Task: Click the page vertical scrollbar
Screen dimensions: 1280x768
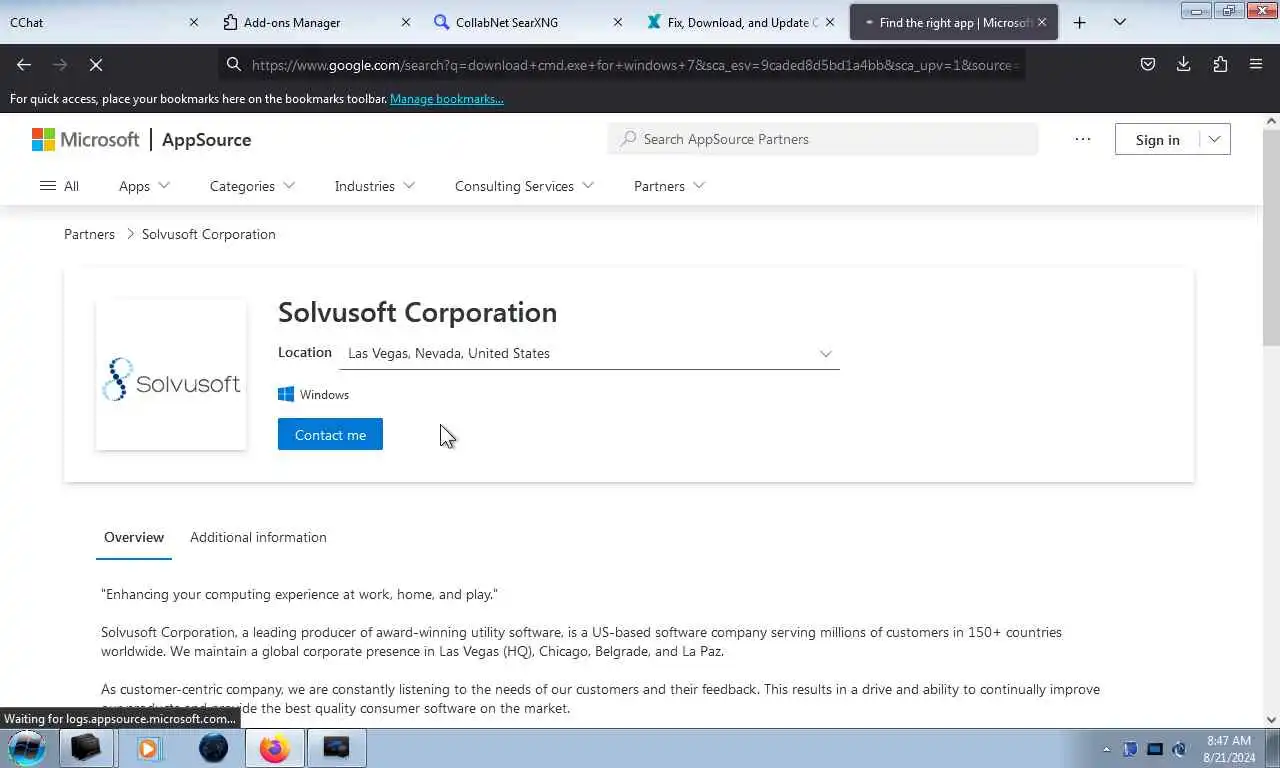Action: tap(1271, 237)
